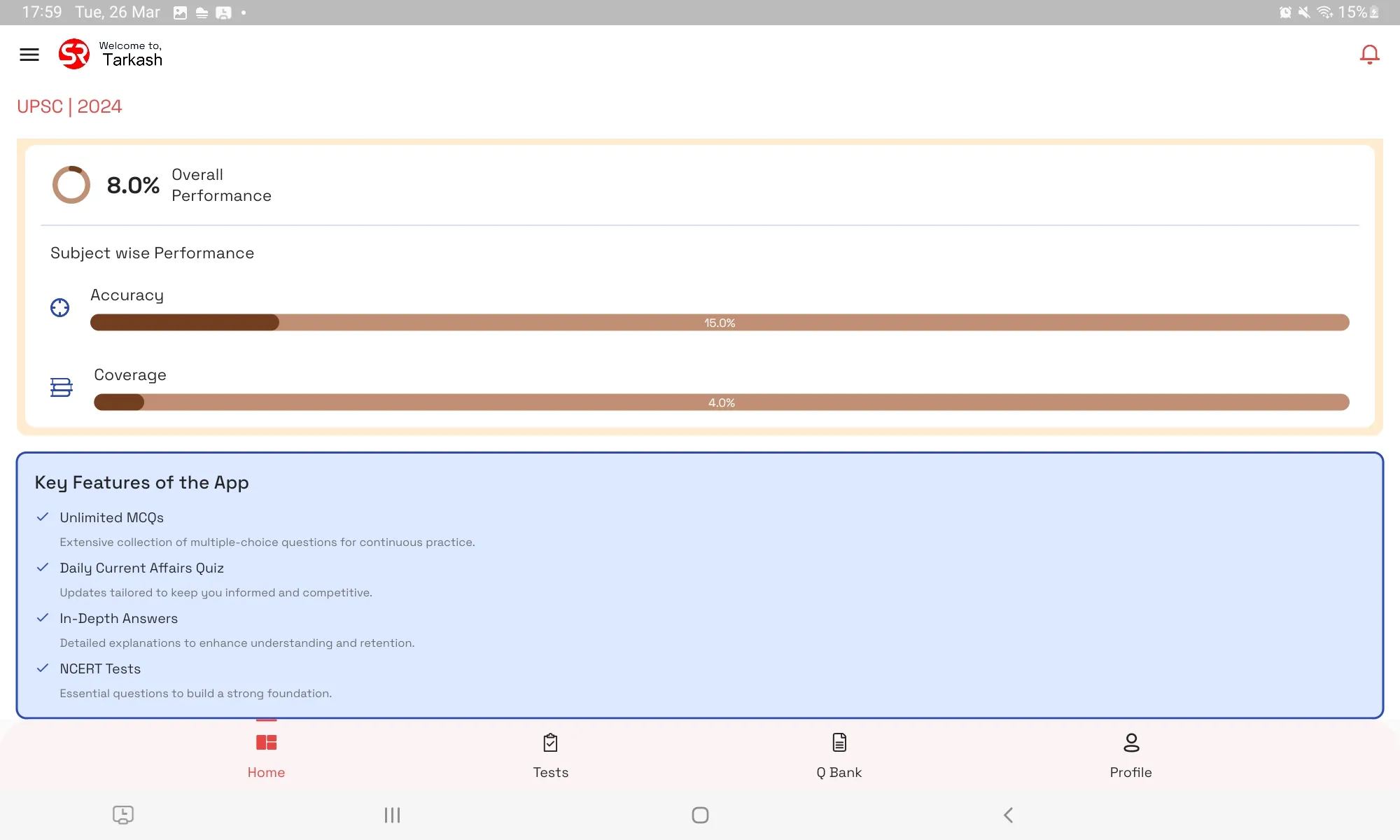Click the Coverage books icon
This screenshot has height=840, width=1400.
coord(62,387)
